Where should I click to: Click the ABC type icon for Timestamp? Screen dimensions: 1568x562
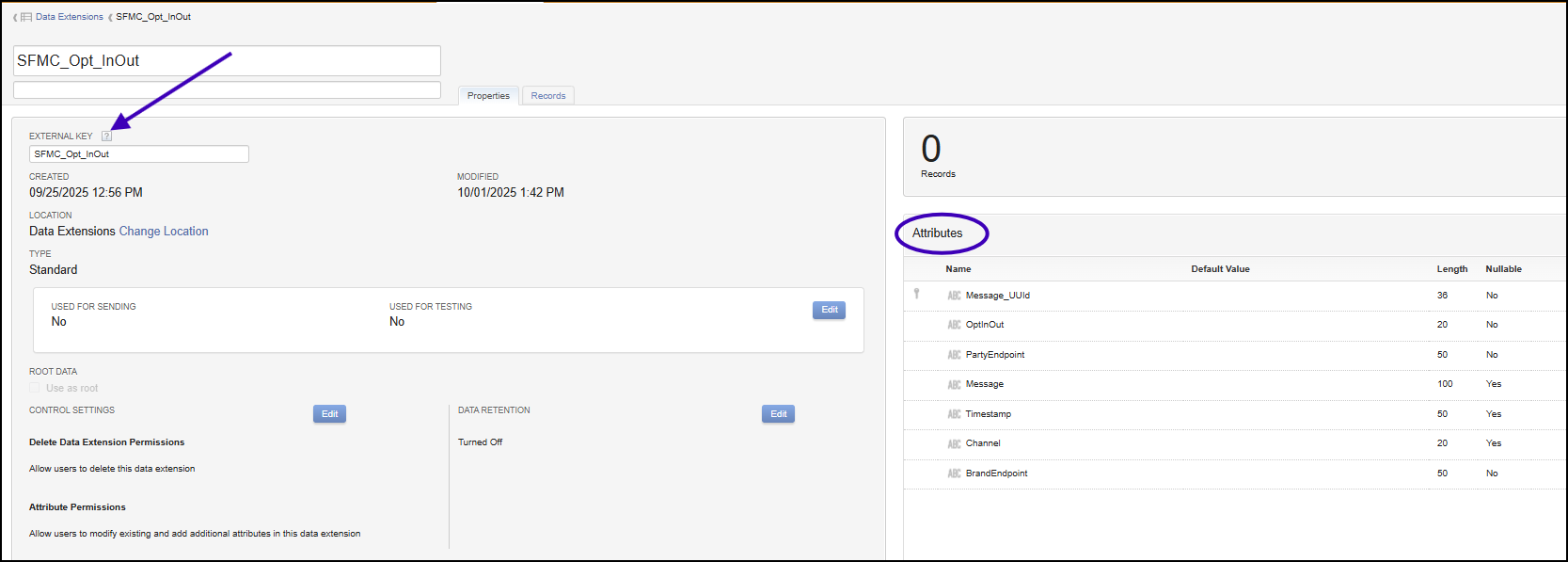(x=954, y=414)
